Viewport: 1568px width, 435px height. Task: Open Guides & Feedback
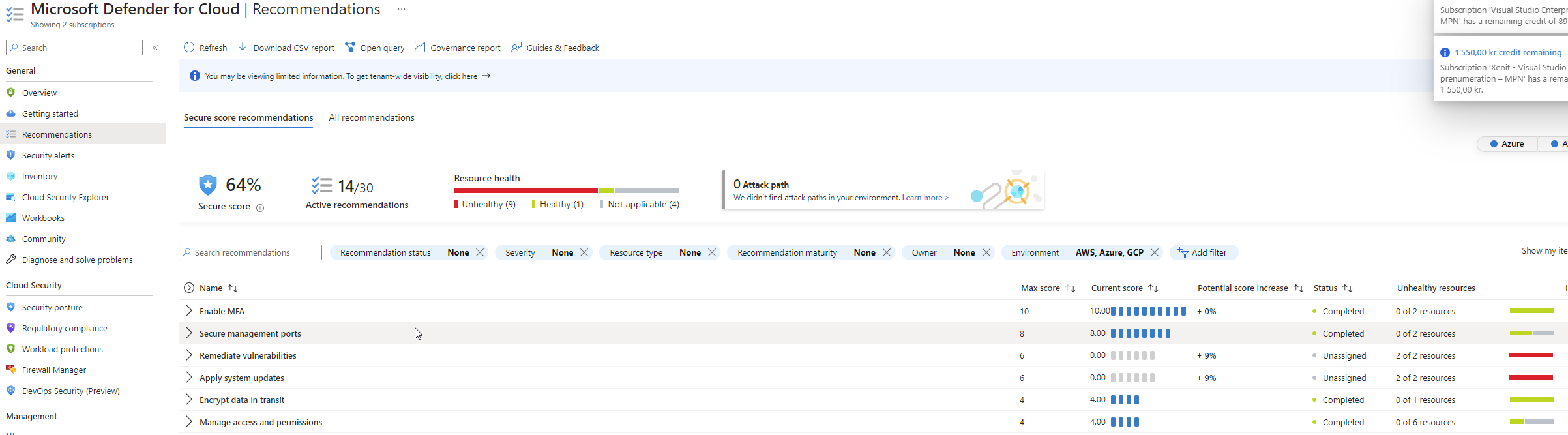[555, 47]
